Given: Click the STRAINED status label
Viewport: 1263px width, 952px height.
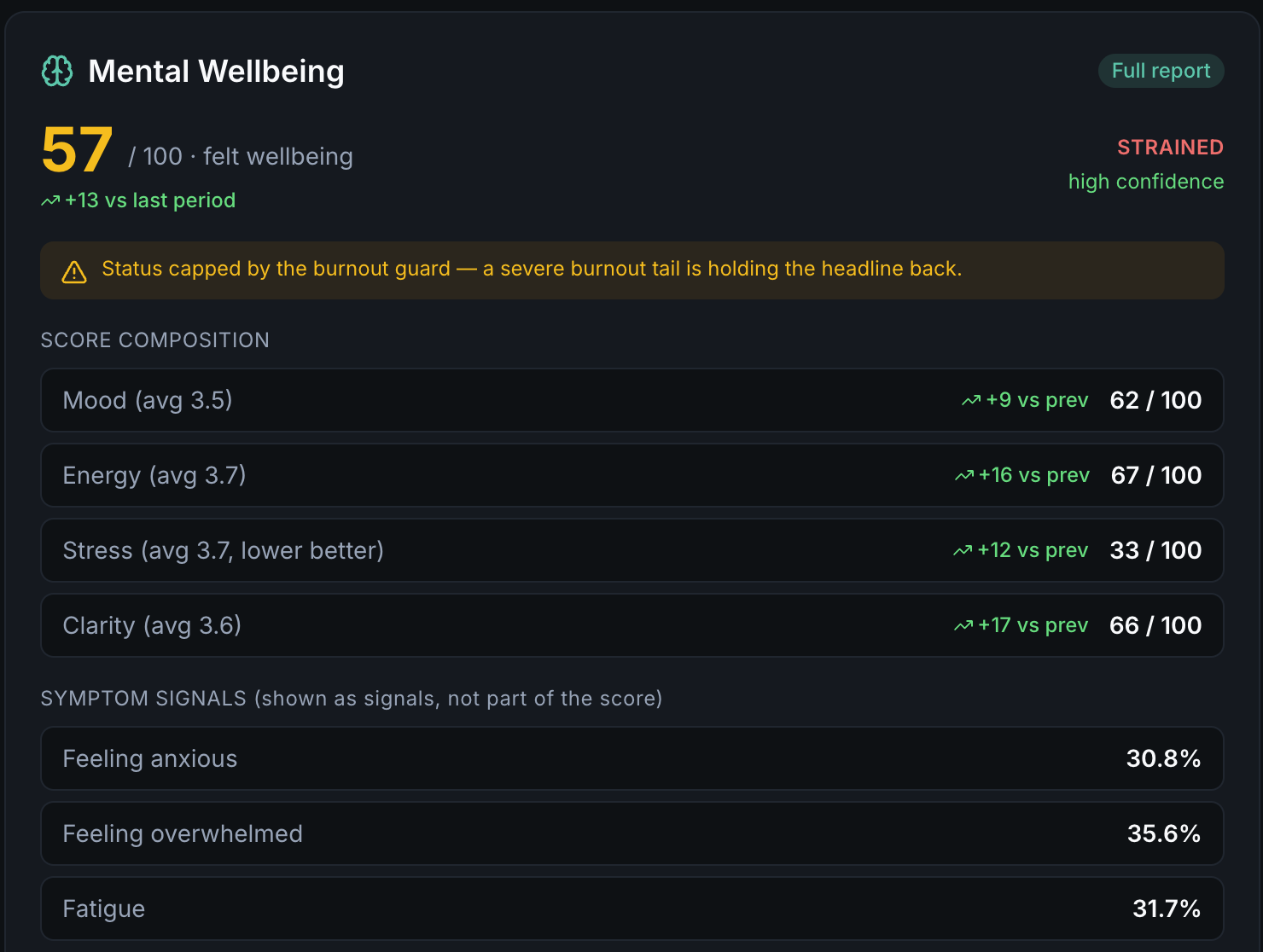Looking at the screenshot, I should [1170, 148].
